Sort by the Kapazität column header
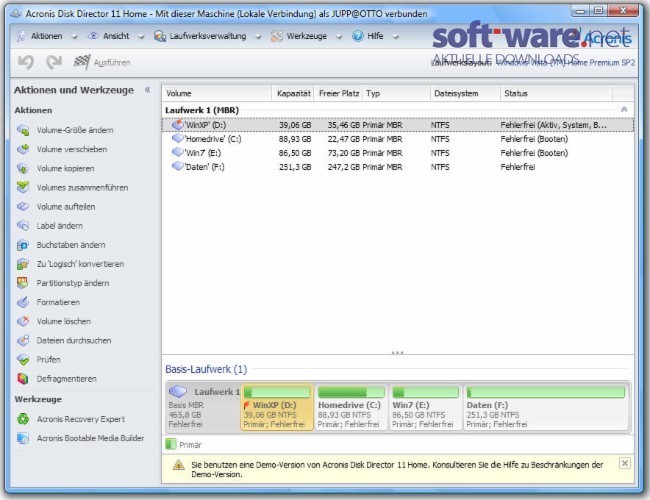Viewport: 650px width, 500px height. click(x=293, y=94)
